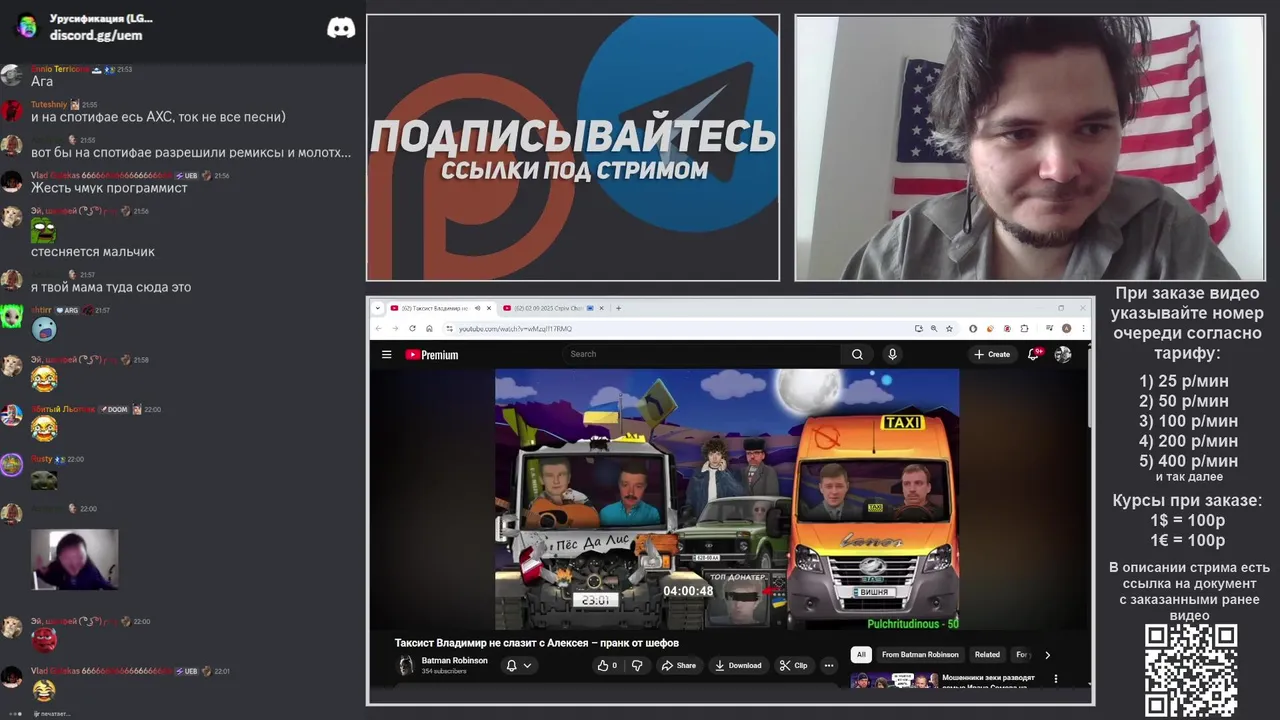Reload the YouTube page in browser
Image resolution: width=1280 pixels, height=720 pixels.
[412, 328]
